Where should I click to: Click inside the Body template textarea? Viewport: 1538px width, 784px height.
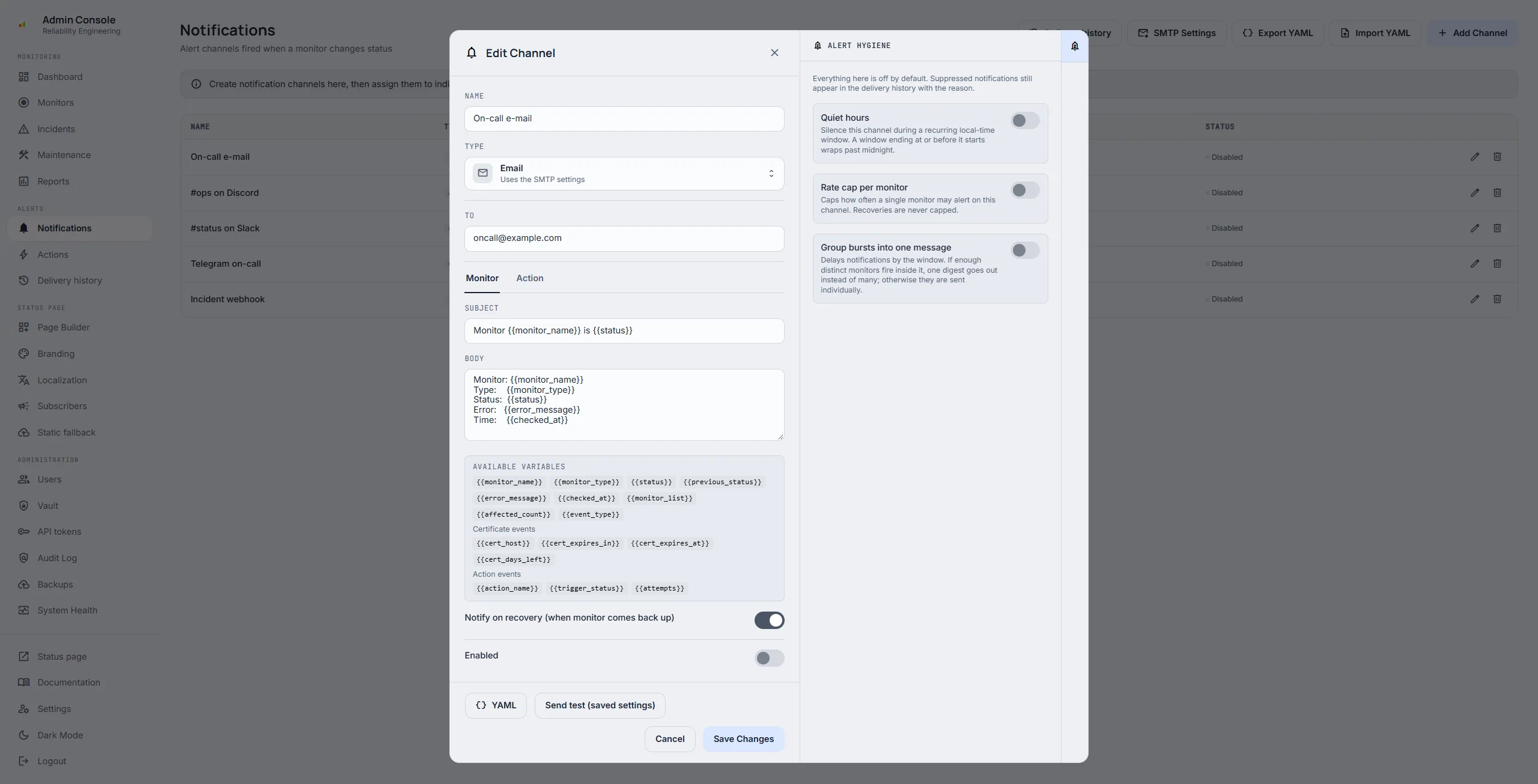624,405
